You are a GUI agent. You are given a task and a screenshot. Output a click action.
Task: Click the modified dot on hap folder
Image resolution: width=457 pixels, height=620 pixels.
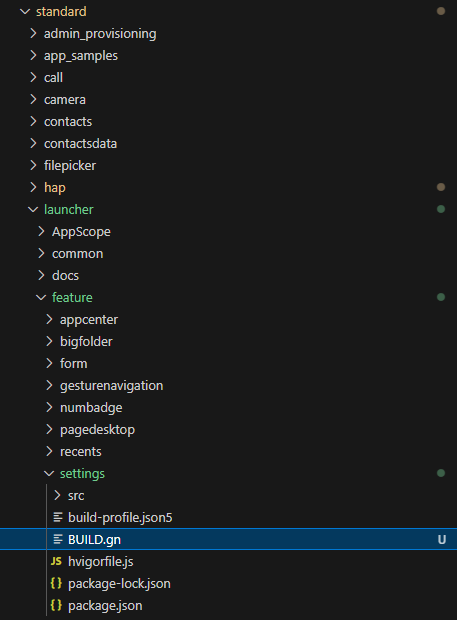pos(441,187)
